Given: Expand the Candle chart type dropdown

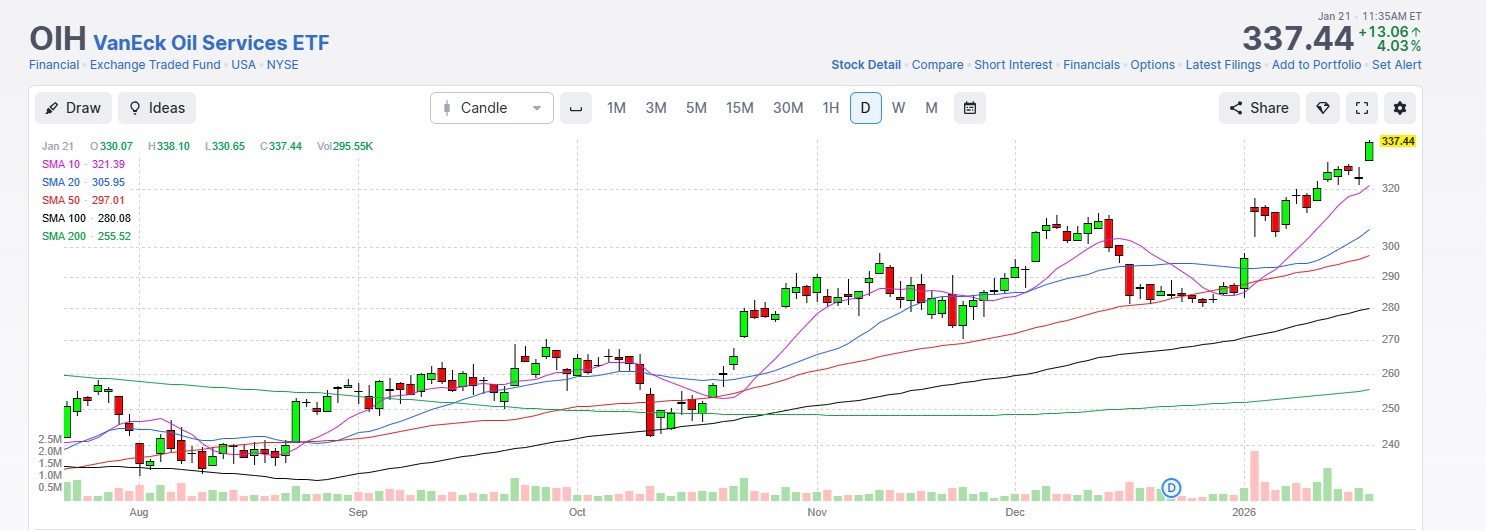Looking at the screenshot, I should pos(491,108).
